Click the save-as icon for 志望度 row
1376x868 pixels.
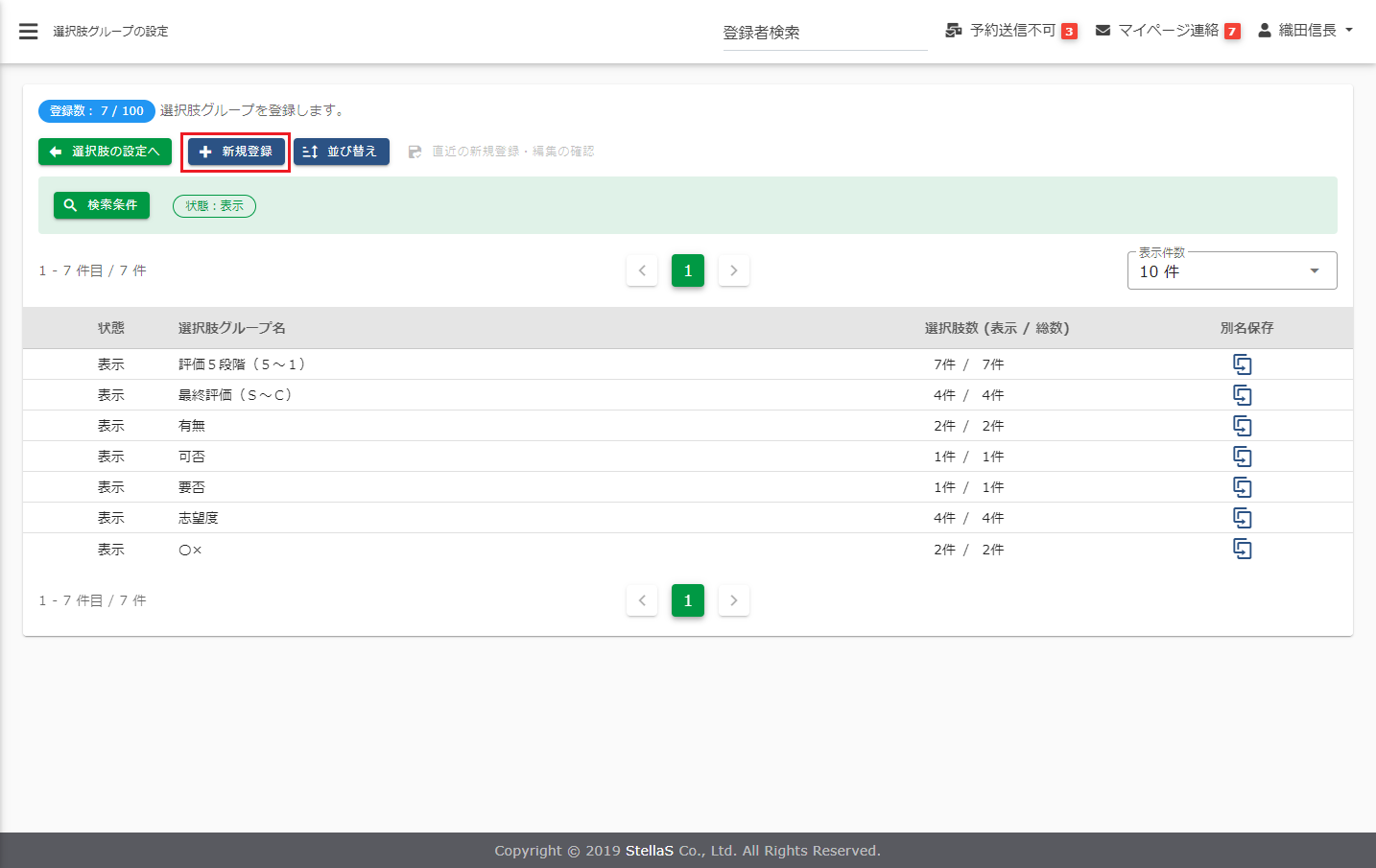1242,518
